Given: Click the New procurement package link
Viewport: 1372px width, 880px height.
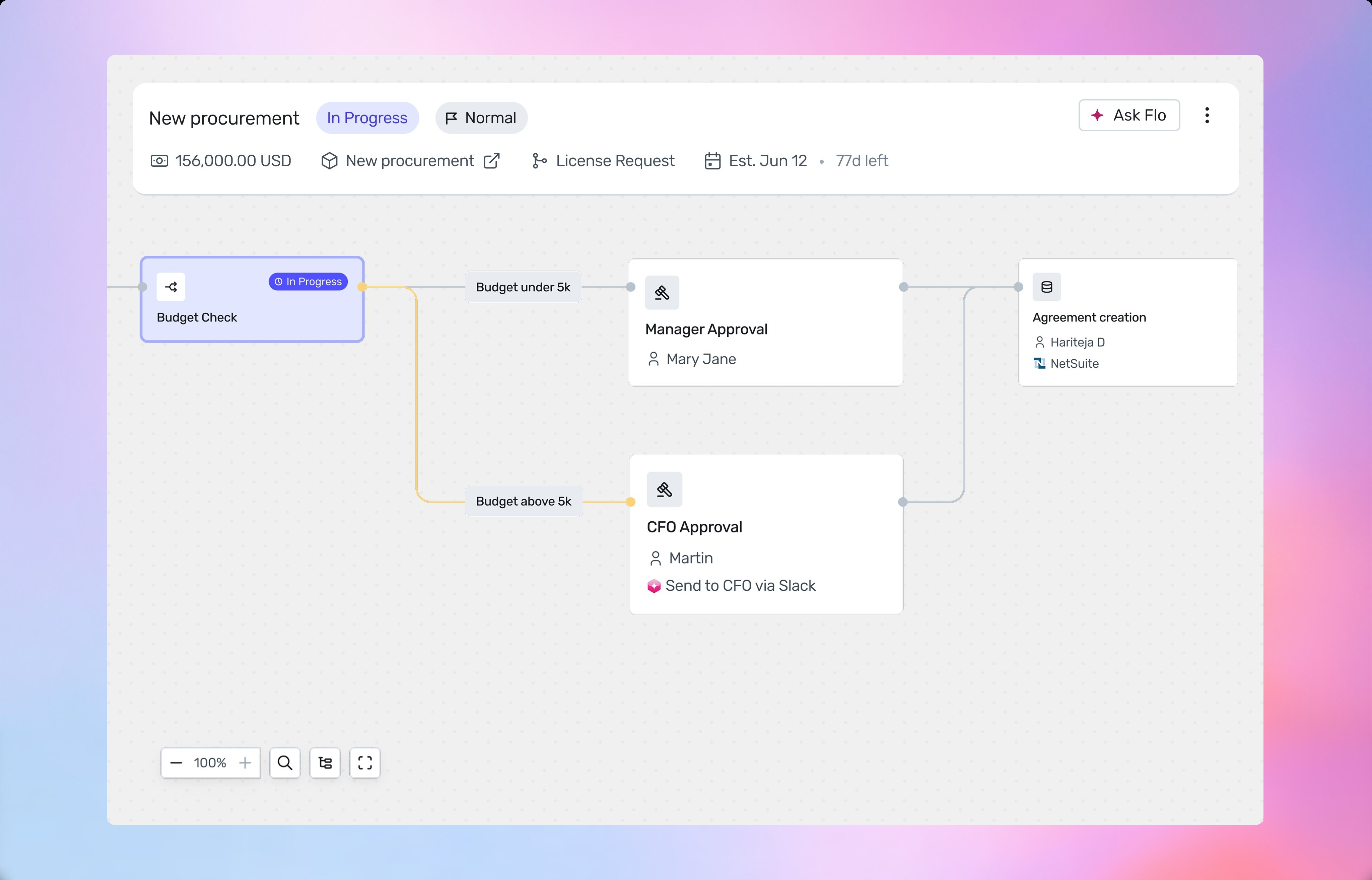Looking at the screenshot, I should [x=410, y=161].
